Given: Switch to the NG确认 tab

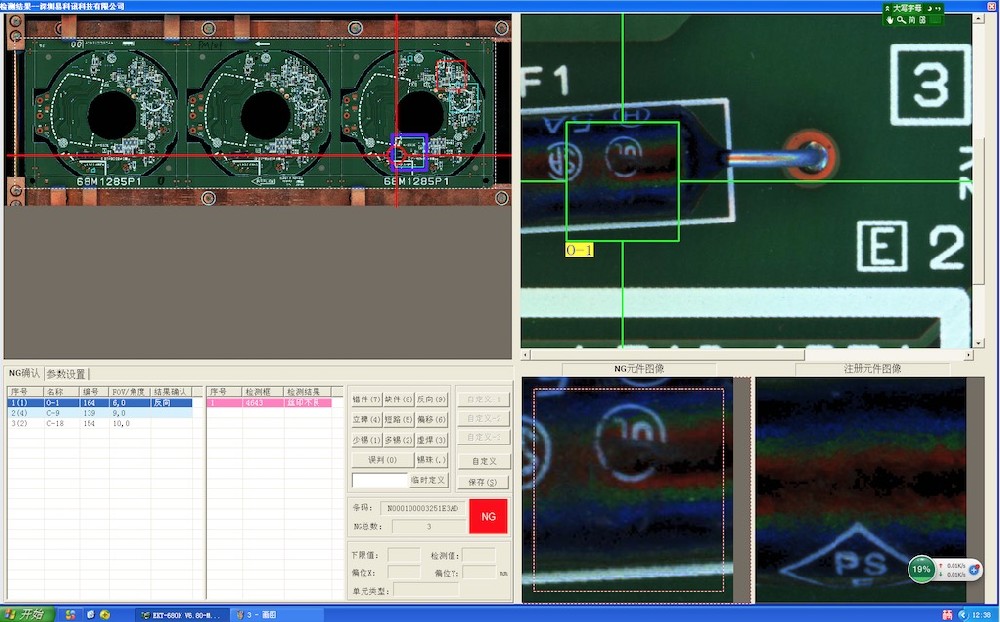Looking at the screenshot, I should point(23,374).
